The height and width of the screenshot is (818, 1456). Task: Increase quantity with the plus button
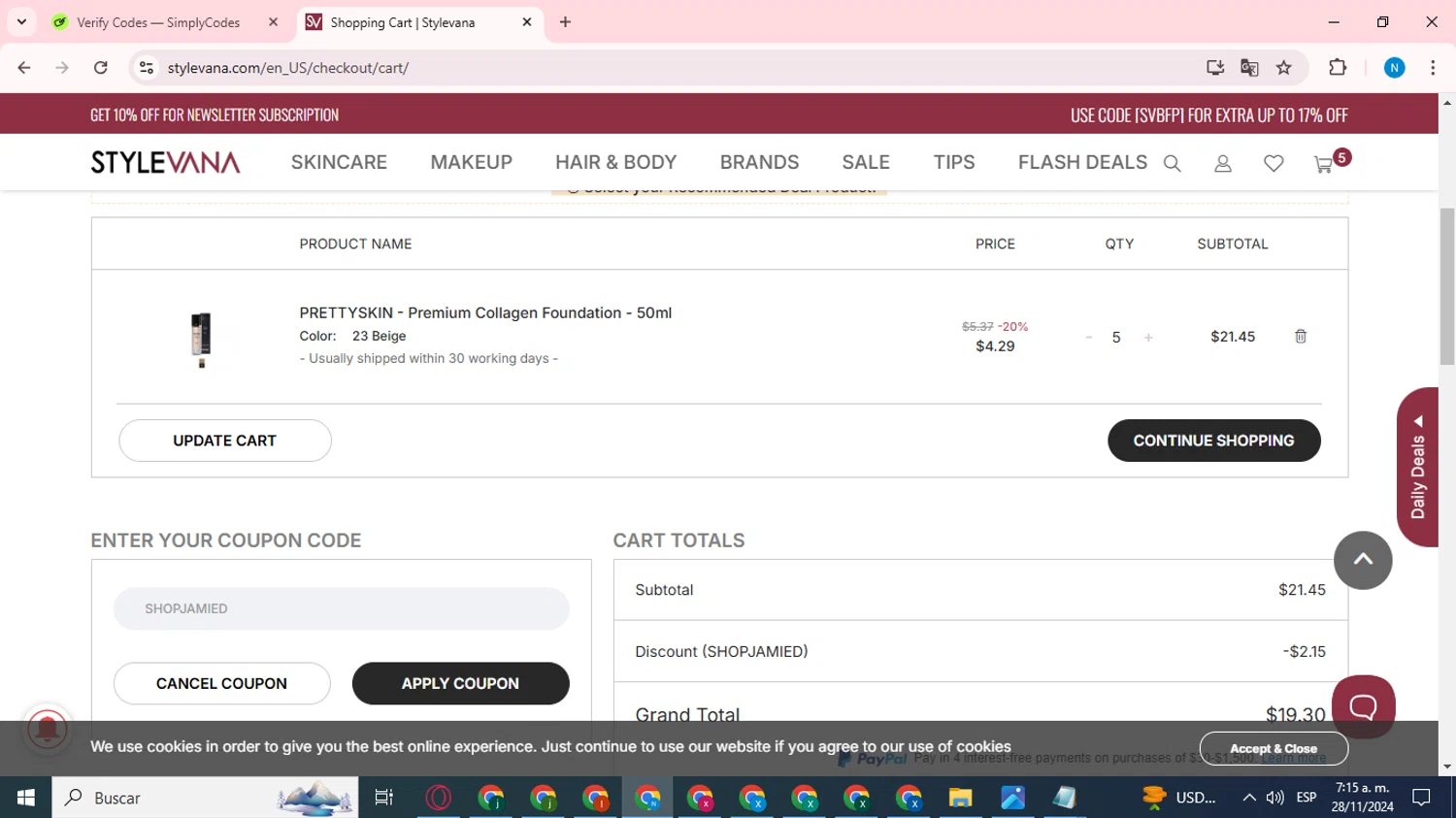click(1148, 337)
